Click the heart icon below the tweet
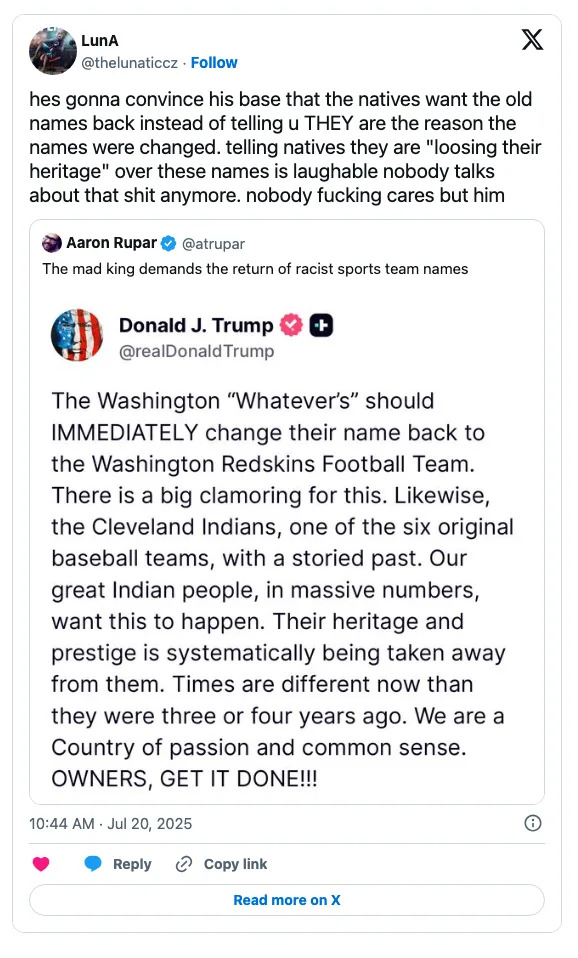The height and width of the screenshot is (958, 578). pos(41,864)
